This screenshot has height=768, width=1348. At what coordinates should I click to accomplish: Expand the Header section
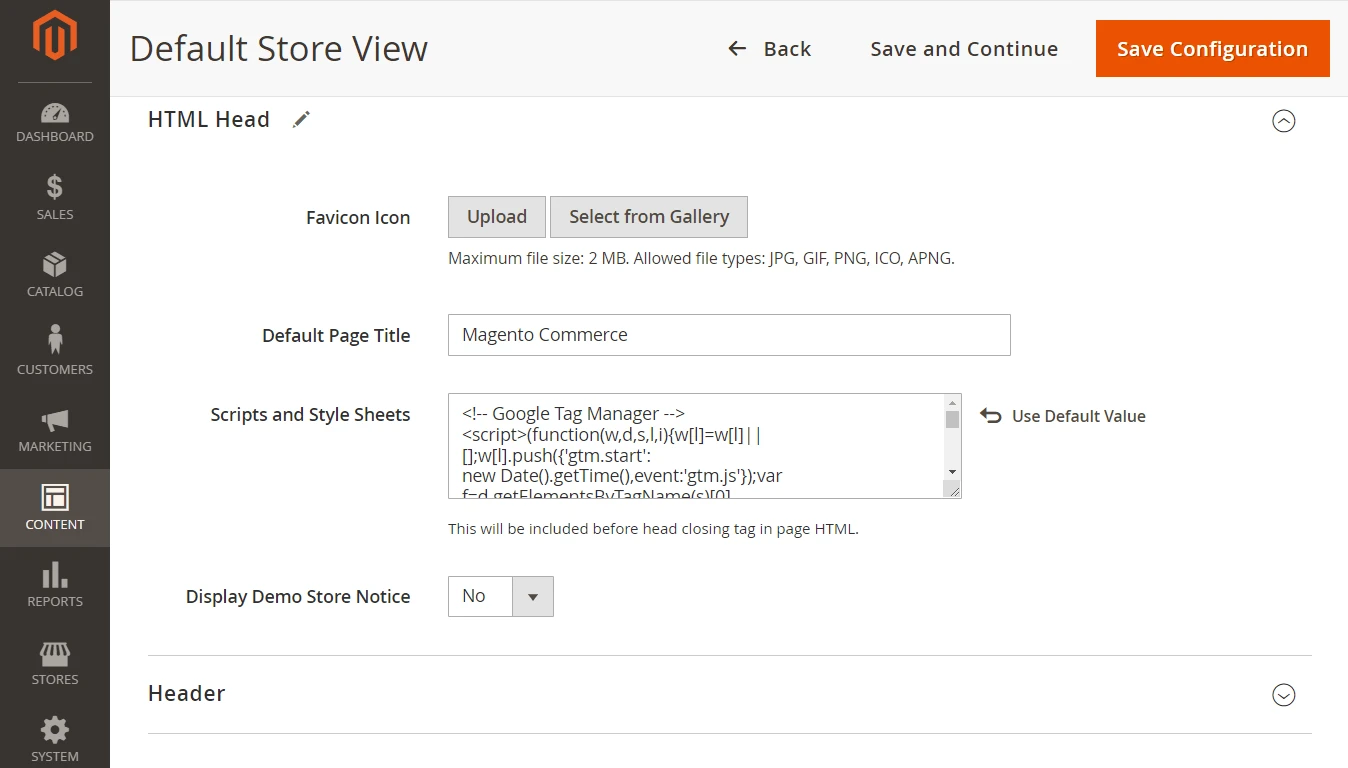pyautogui.click(x=1283, y=695)
